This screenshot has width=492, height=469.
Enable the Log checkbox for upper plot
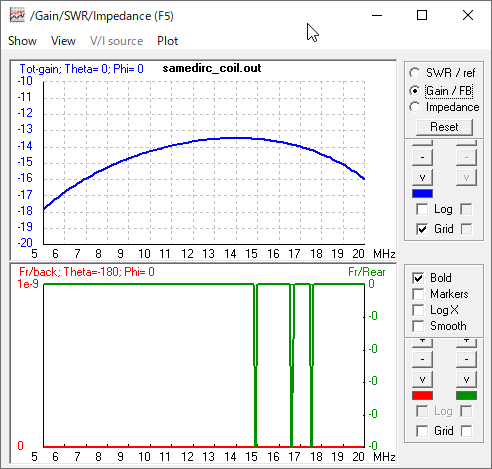click(x=422, y=209)
